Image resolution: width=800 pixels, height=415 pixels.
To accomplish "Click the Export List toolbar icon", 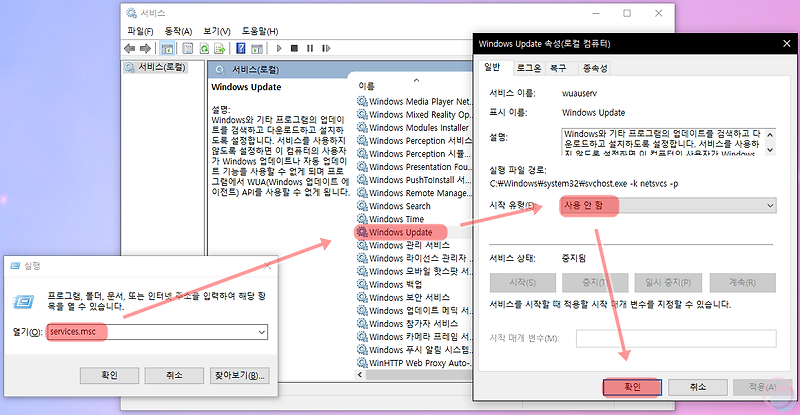I will (x=220, y=48).
